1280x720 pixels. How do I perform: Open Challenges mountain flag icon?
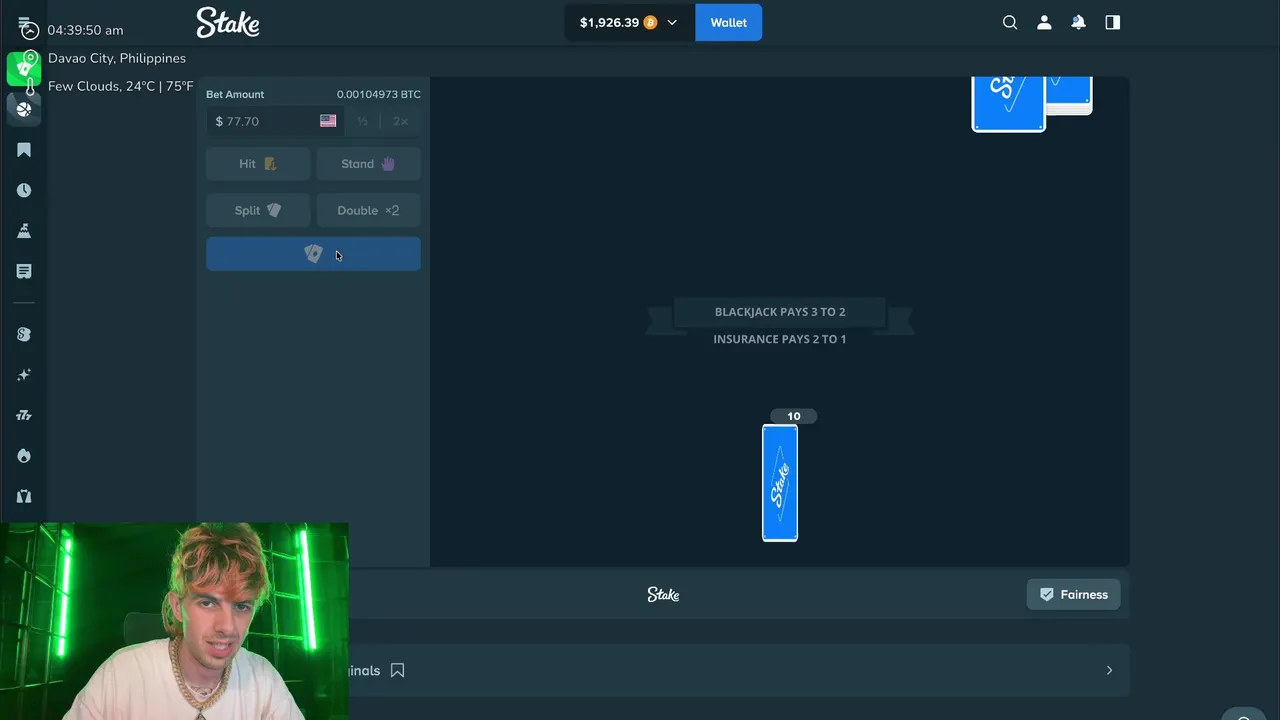coord(24,231)
